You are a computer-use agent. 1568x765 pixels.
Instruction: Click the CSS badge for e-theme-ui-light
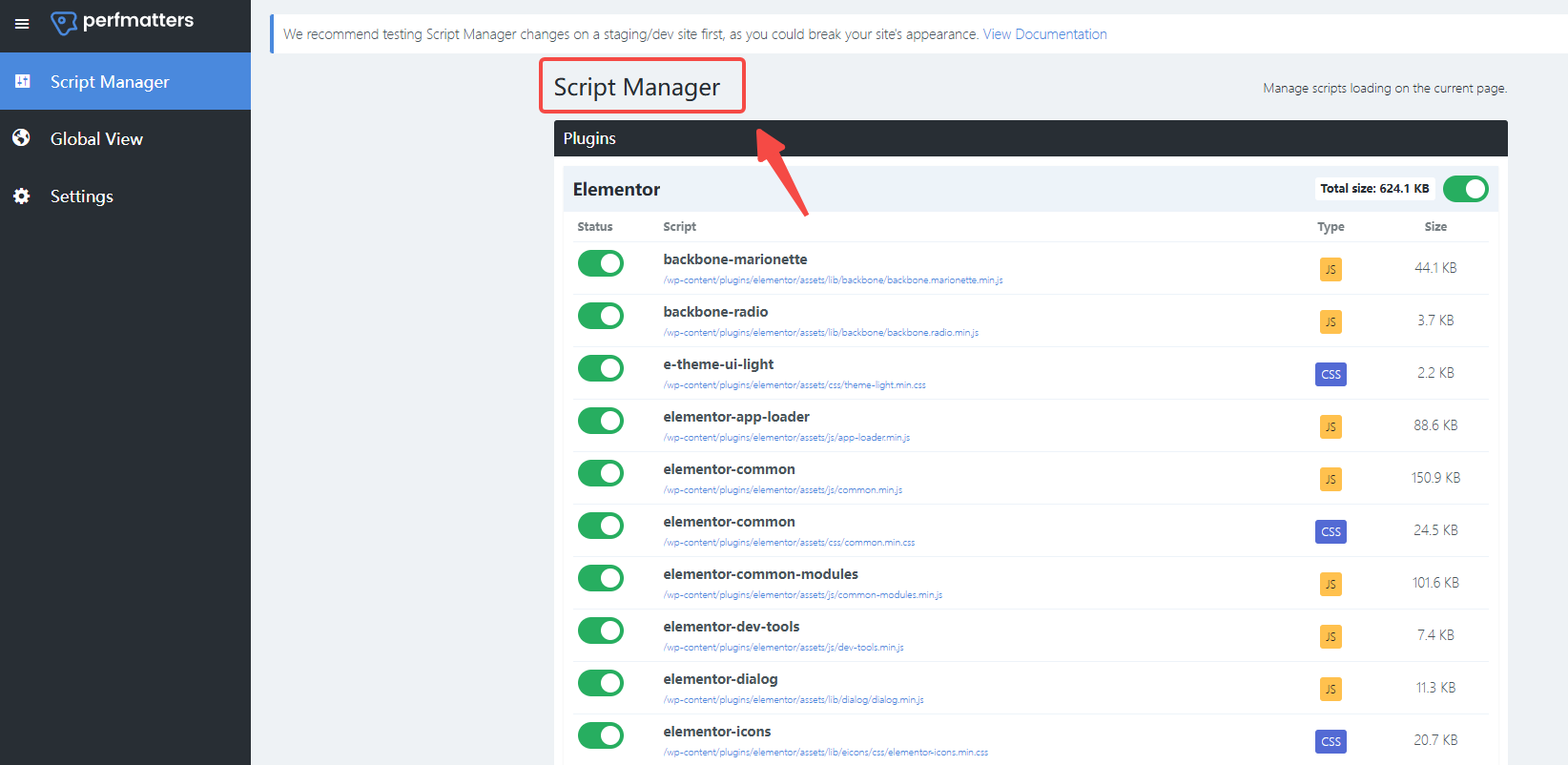[x=1331, y=374]
